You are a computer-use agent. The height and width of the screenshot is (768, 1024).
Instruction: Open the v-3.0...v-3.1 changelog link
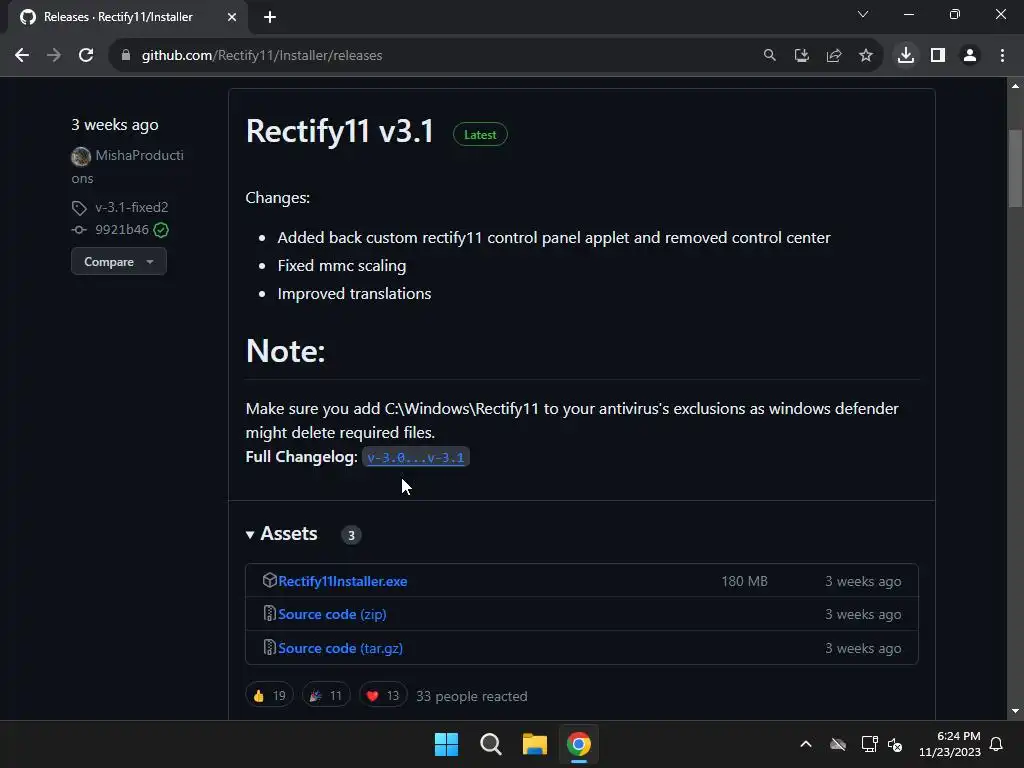tap(415, 457)
